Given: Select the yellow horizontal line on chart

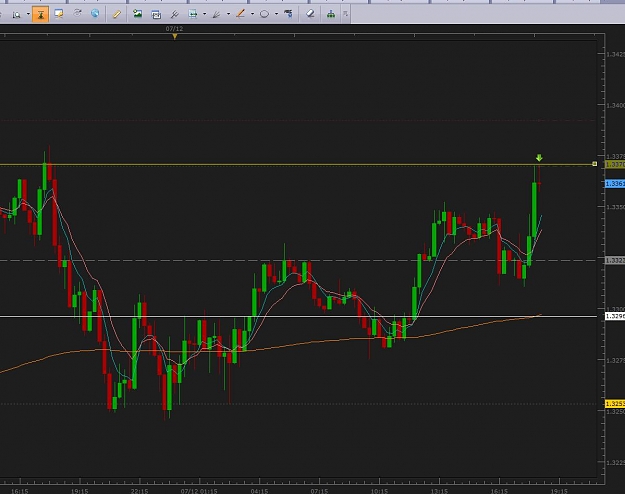Looking at the screenshot, I should 296,164.
